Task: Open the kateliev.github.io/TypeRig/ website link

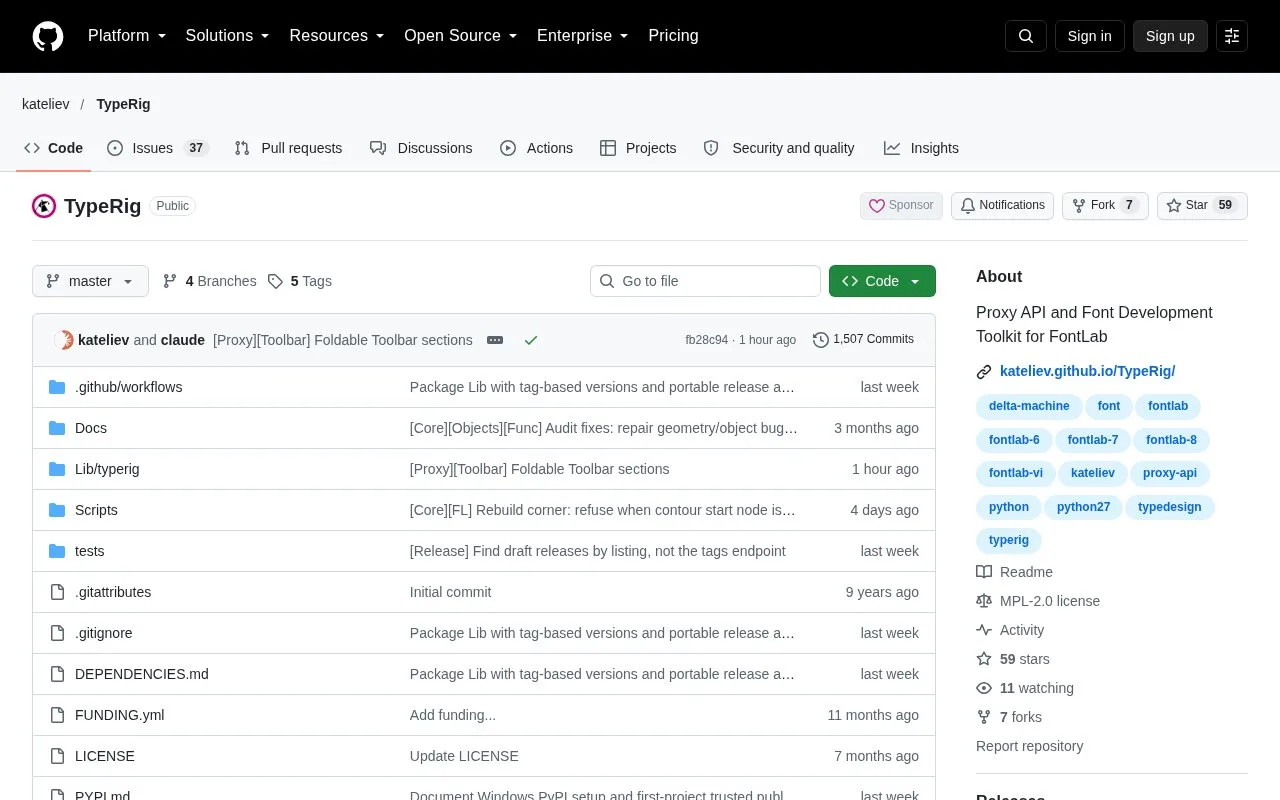Action: coord(1087,371)
